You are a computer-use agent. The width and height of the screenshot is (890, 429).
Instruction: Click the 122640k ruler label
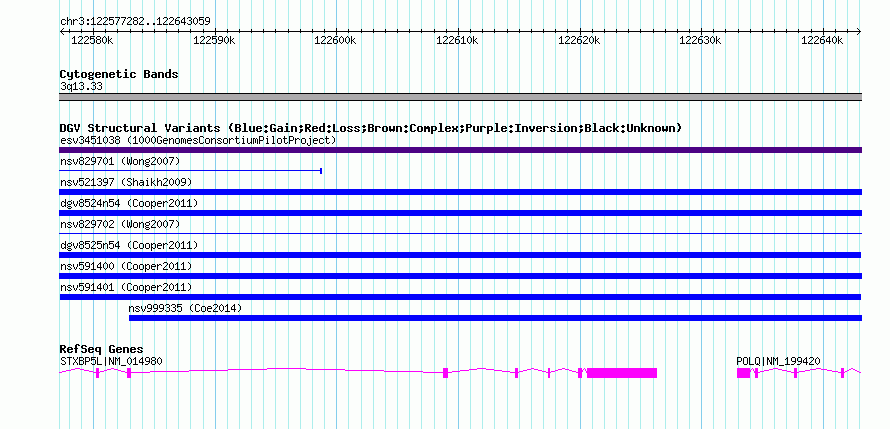(821, 40)
